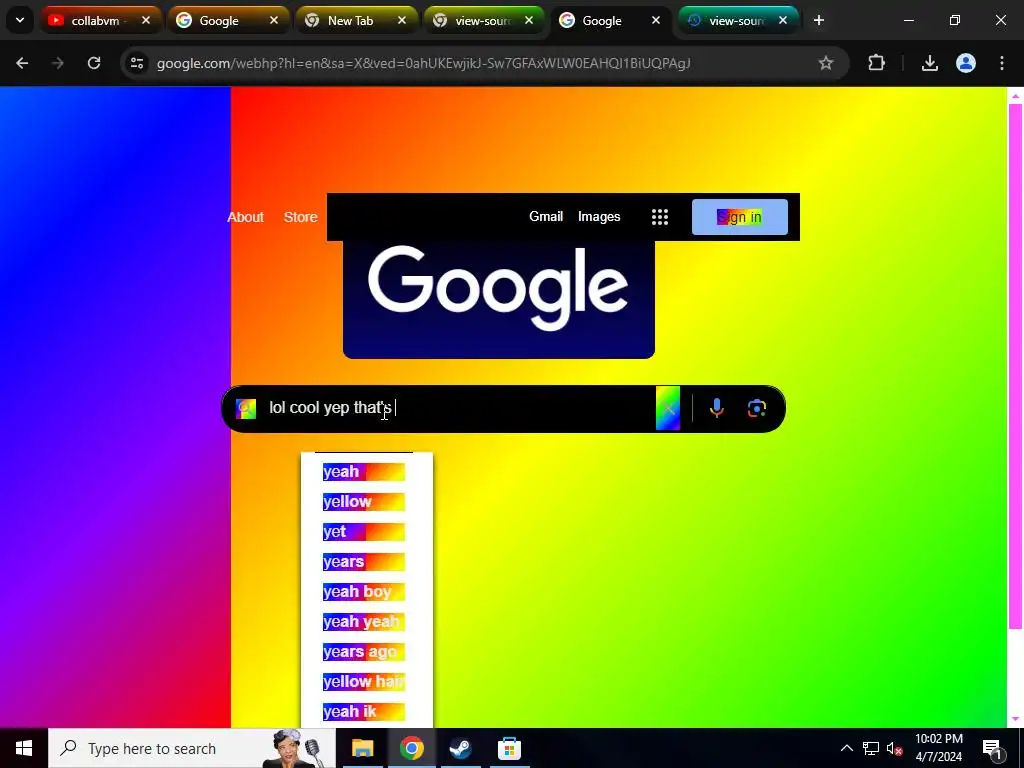Open Google apps grid
The width and height of the screenshot is (1024, 768).
tap(660, 217)
